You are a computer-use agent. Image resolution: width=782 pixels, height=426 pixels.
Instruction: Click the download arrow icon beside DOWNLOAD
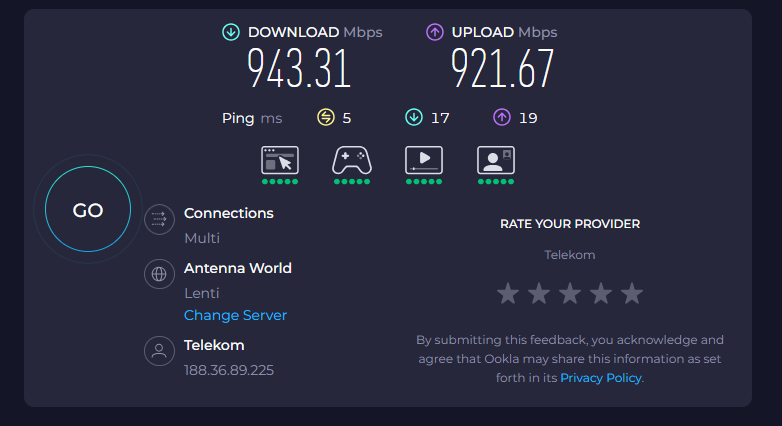pyautogui.click(x=230, y=32)
